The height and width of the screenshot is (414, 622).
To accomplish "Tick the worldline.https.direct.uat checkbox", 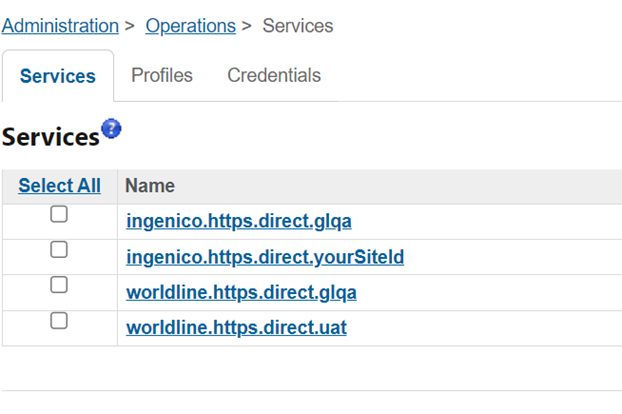I will [x=59, y=320].
